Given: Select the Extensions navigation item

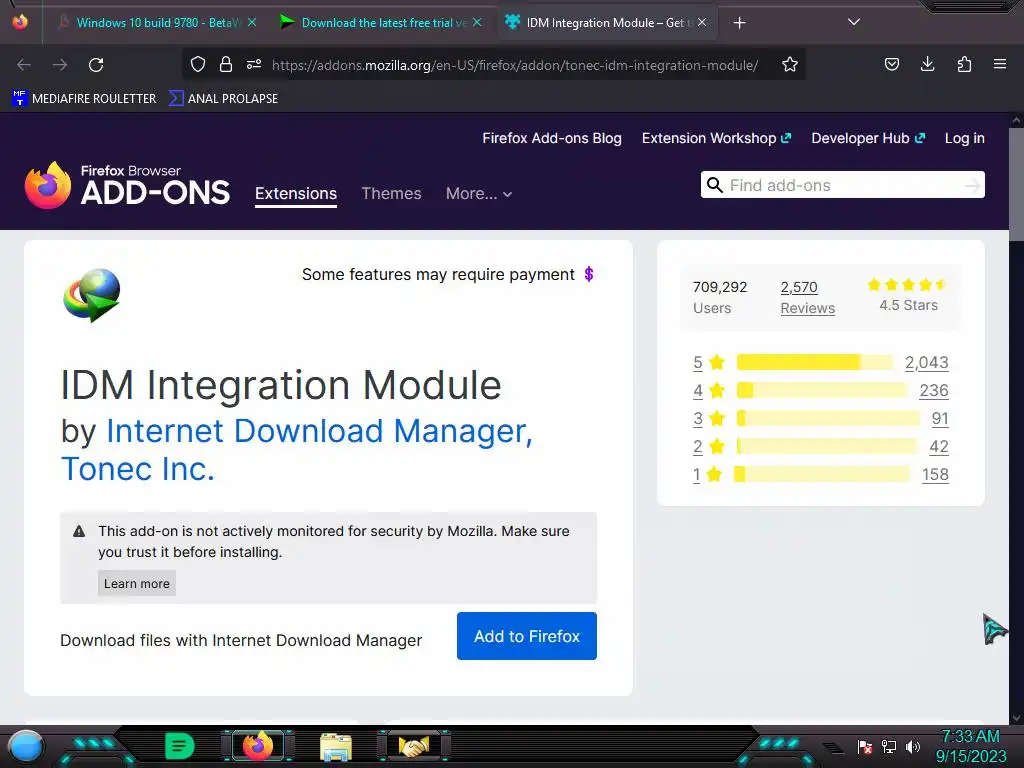Looking at the screenshot, I should 296,193.
